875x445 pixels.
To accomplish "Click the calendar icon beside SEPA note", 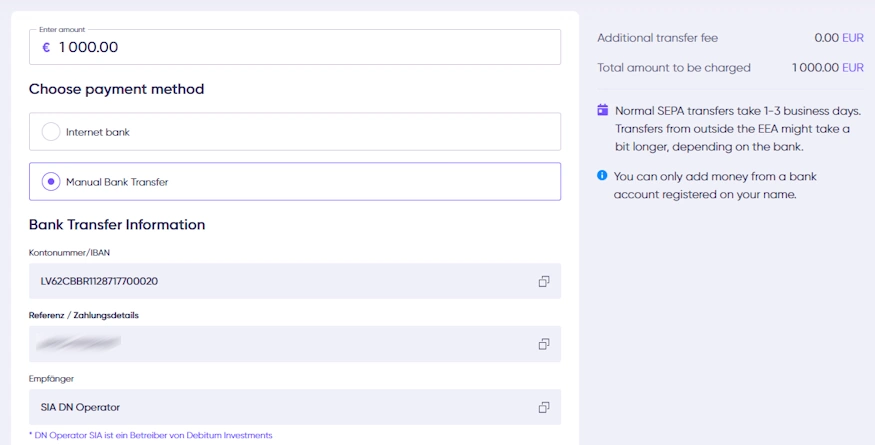I will (603, 110).
